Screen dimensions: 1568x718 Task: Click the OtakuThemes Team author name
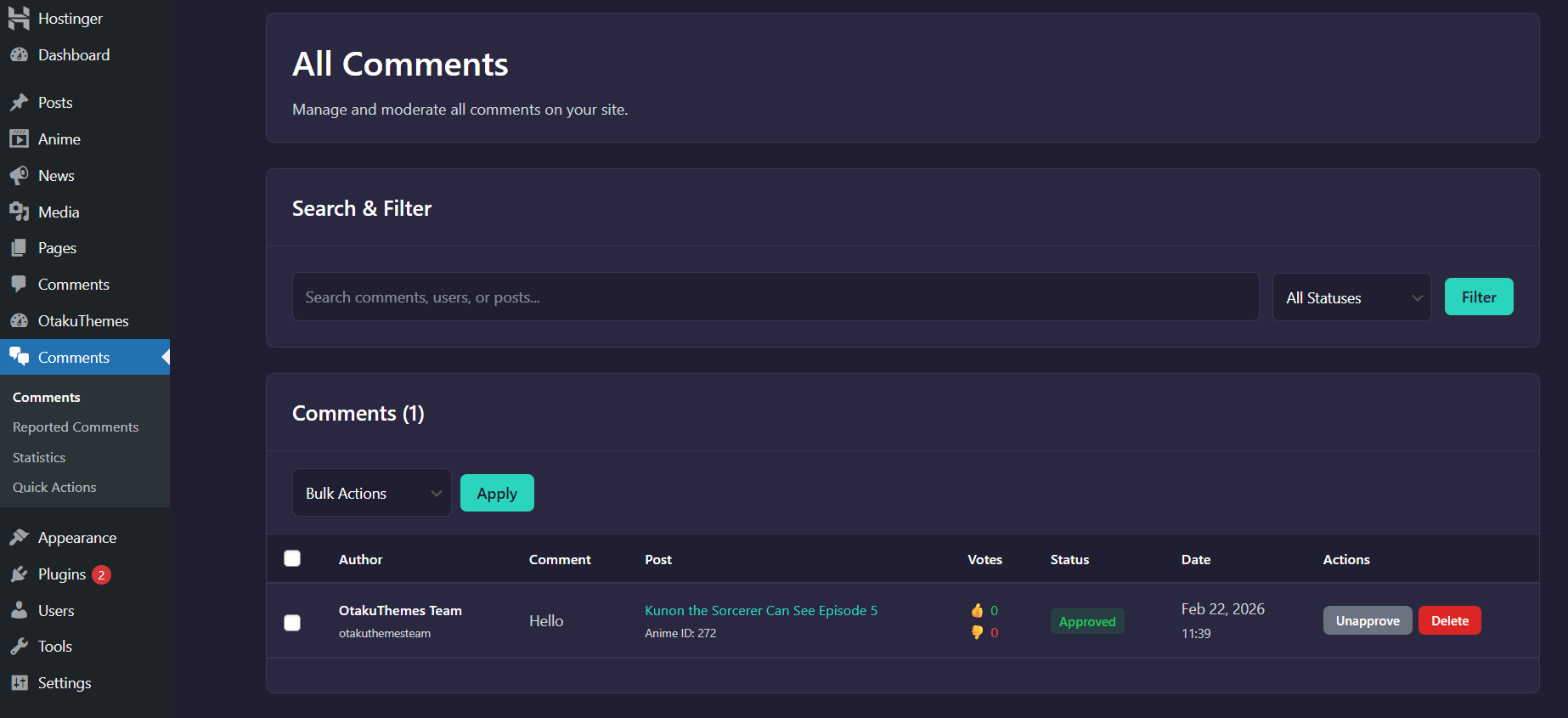coord(400,610)
